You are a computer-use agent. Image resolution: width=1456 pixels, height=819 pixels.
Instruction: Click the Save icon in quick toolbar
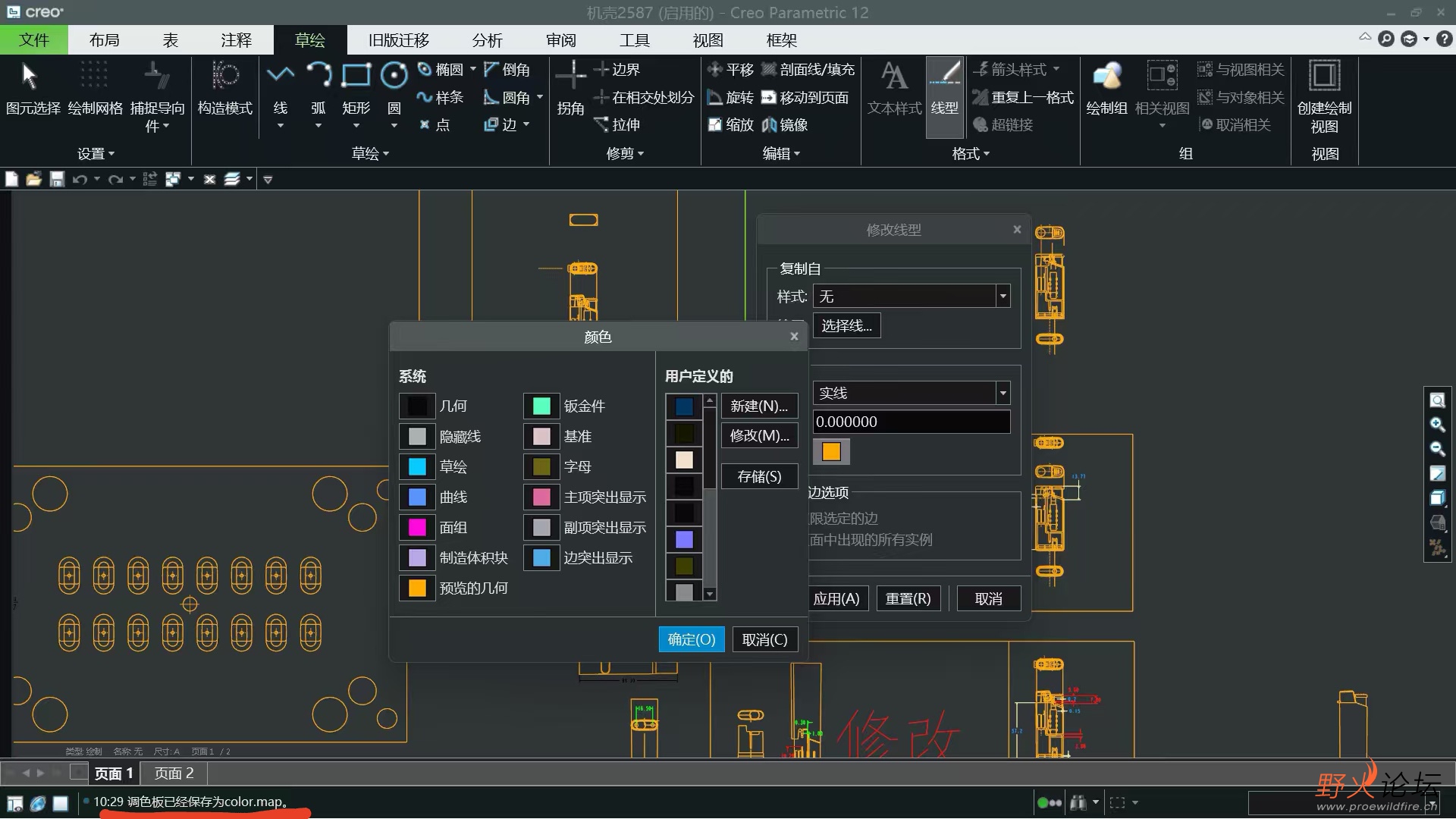pos(57,180)
